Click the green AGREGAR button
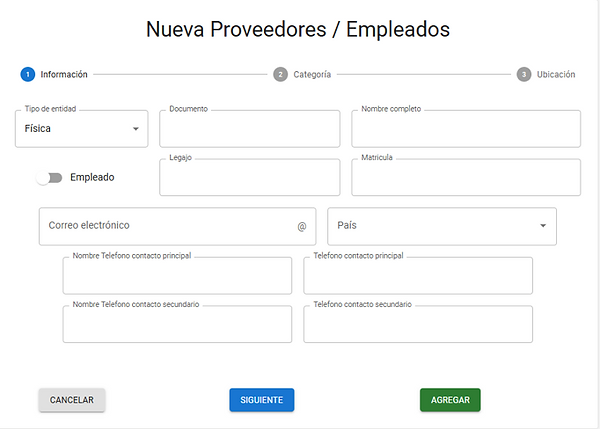Screen dimensions: 600x429 tap(450, 400)
